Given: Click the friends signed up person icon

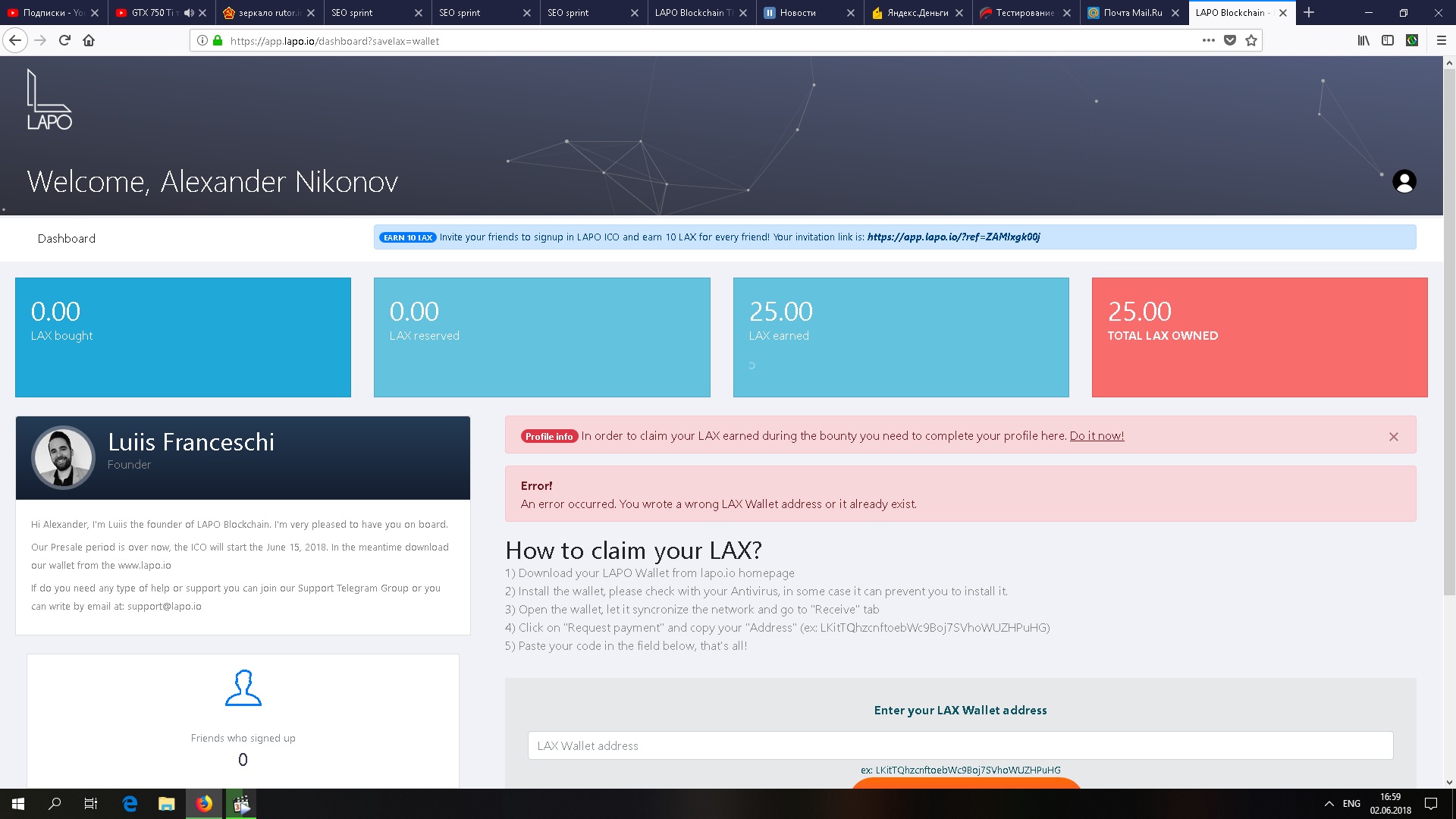Looking at the screenshot, I should [243, 688].
